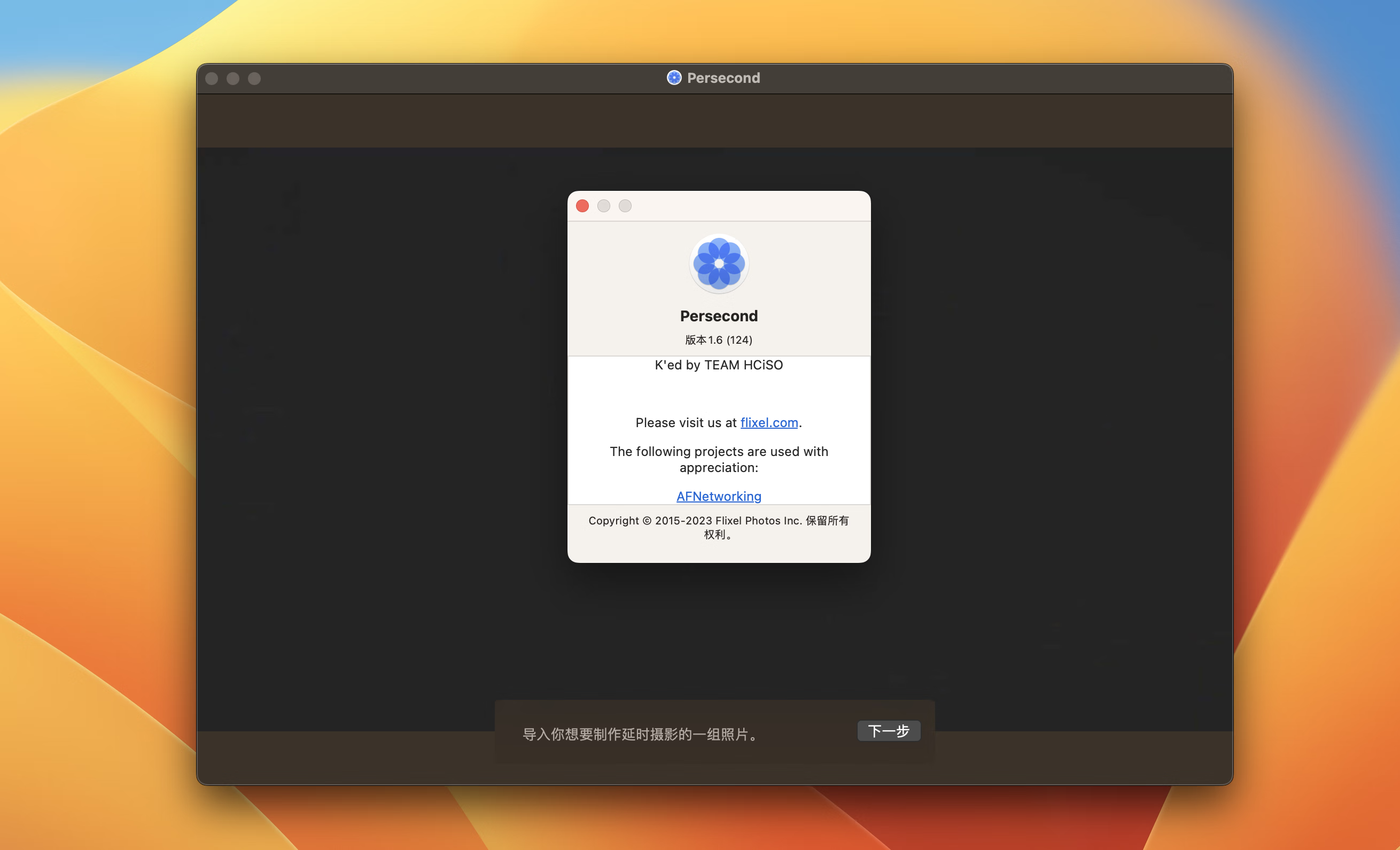Click the Persecond flower icon in About dialog
1400x850 pixels.
pos(719,264)
